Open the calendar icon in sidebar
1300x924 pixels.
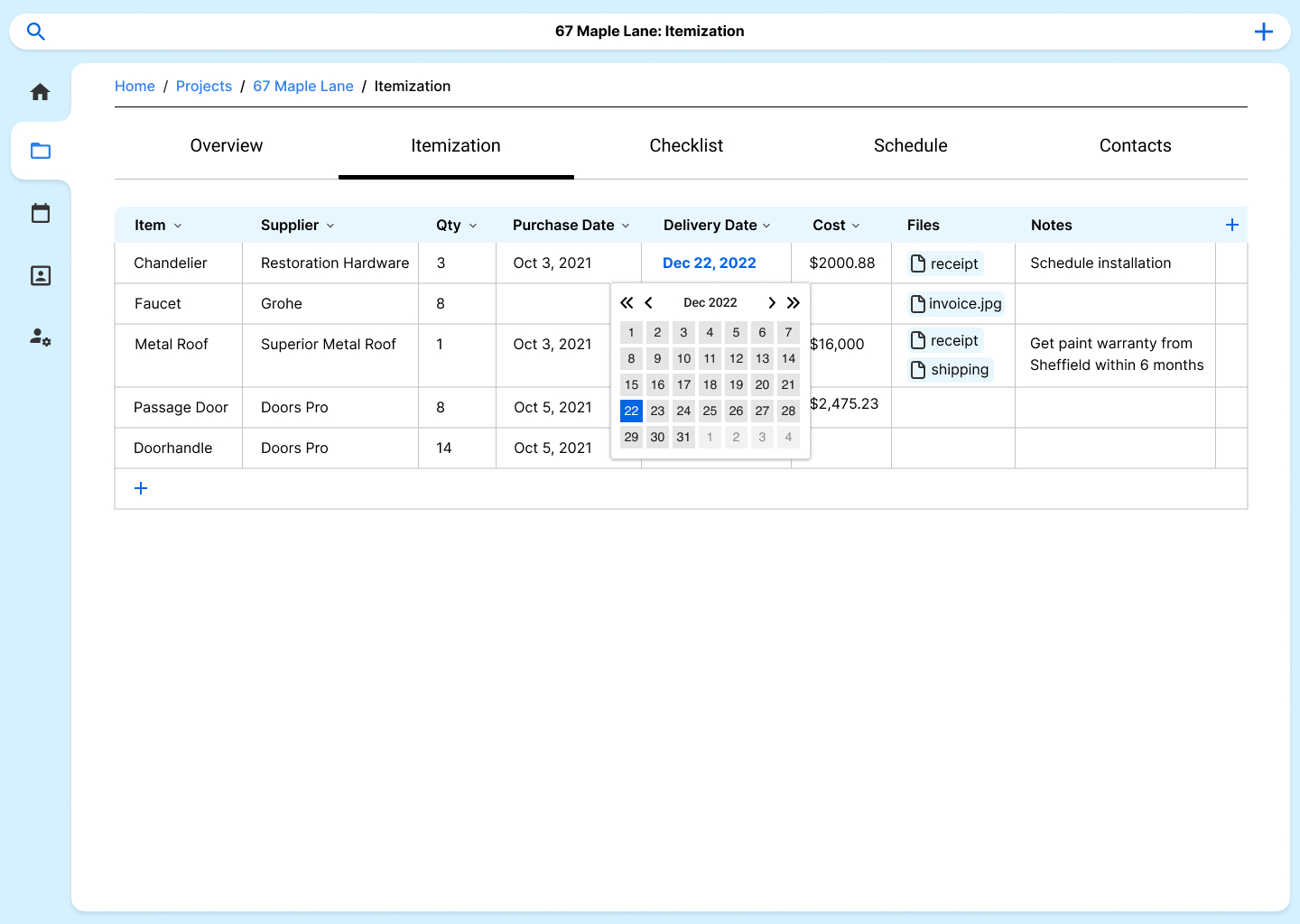(41, 214)
